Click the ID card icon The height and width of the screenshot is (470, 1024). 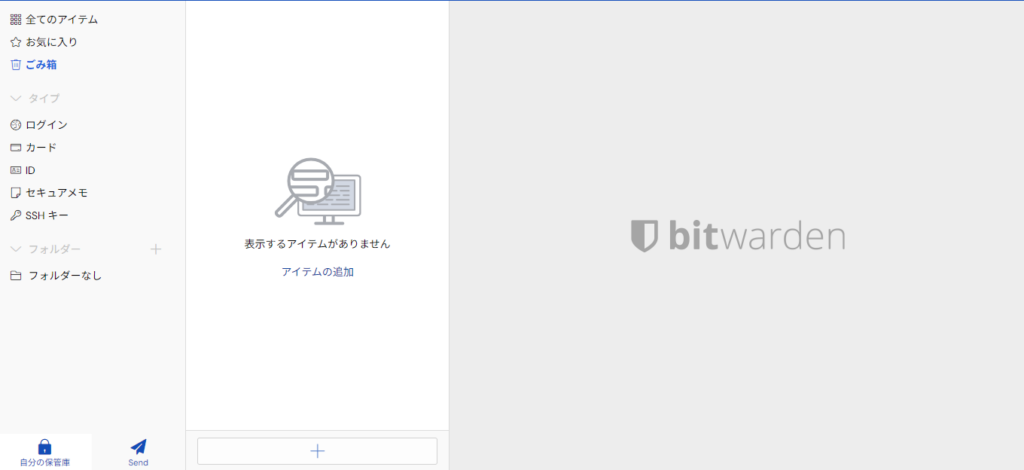click(x=16, y=170)
